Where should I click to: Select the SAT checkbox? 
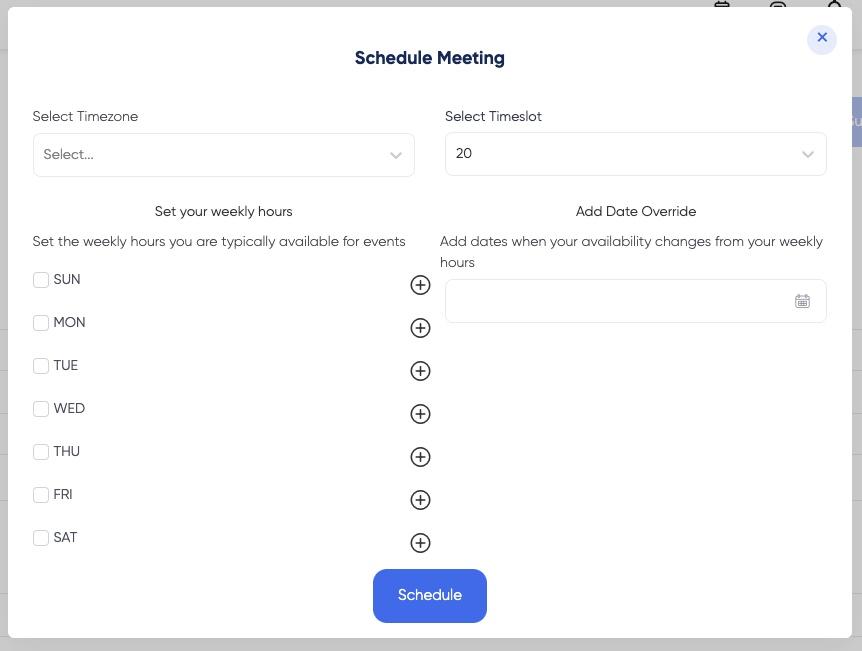(x=41, y=538)
